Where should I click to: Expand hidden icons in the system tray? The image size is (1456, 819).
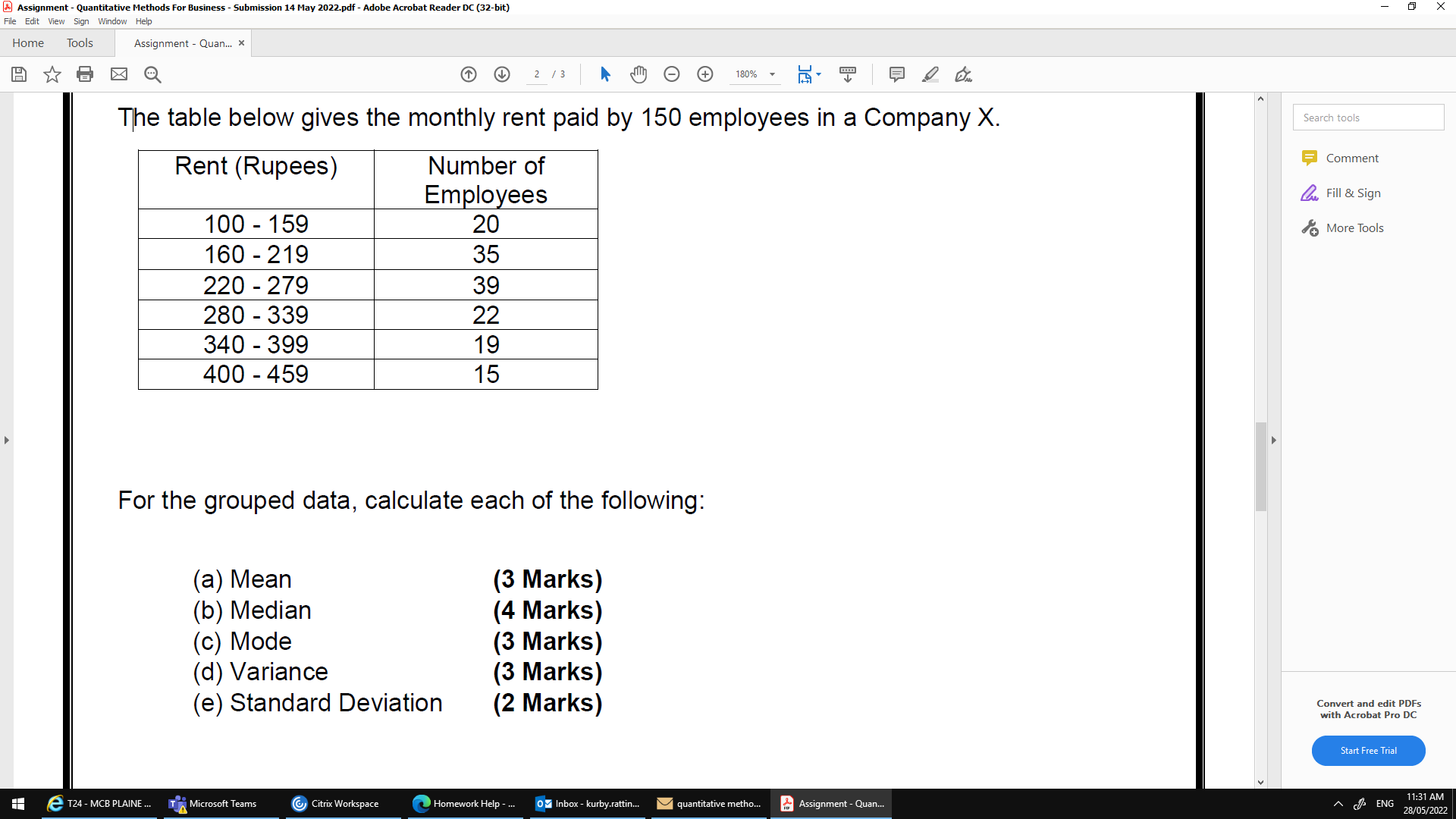[1339, 803]
